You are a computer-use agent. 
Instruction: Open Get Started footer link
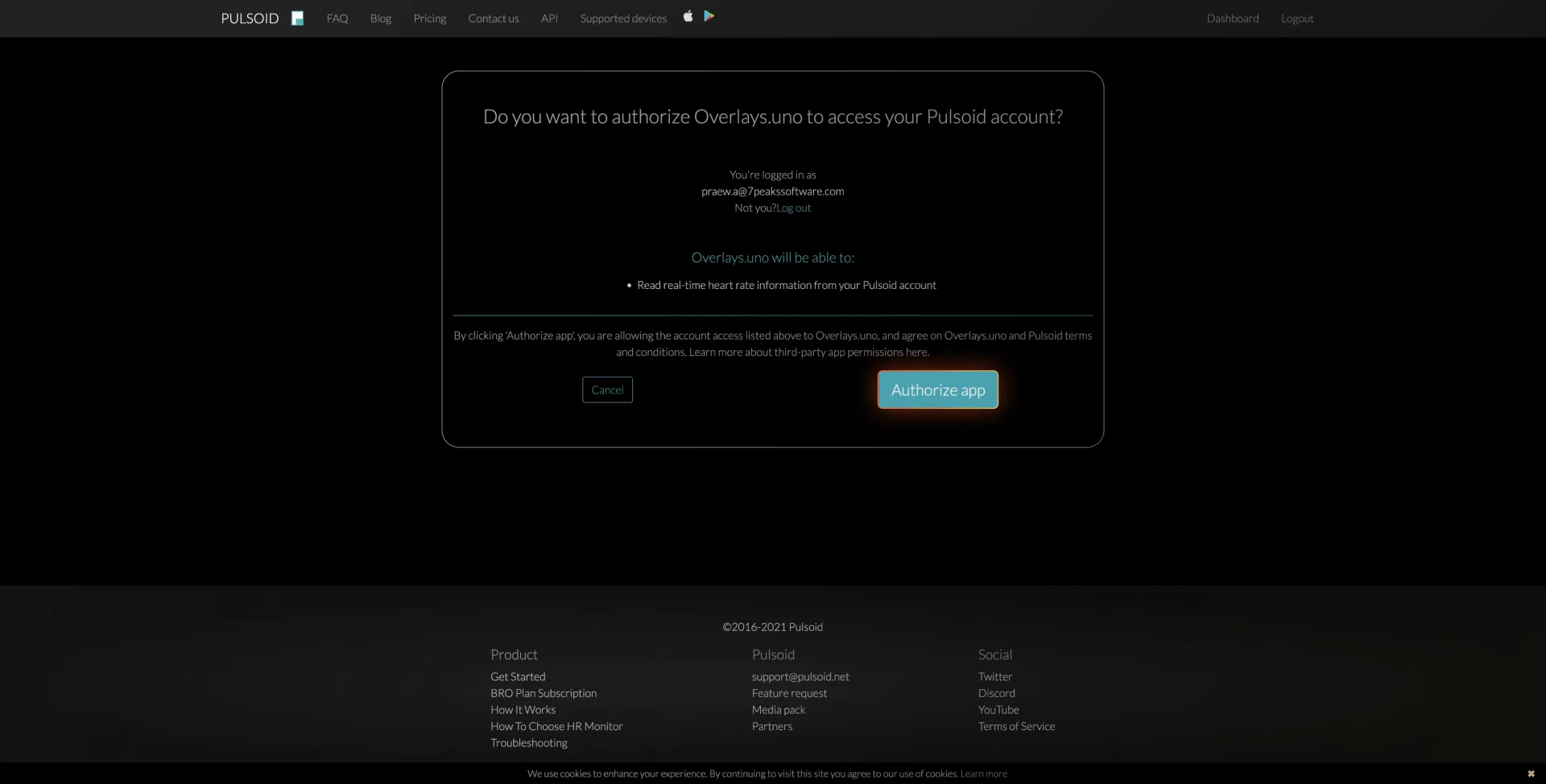point(518,677)
